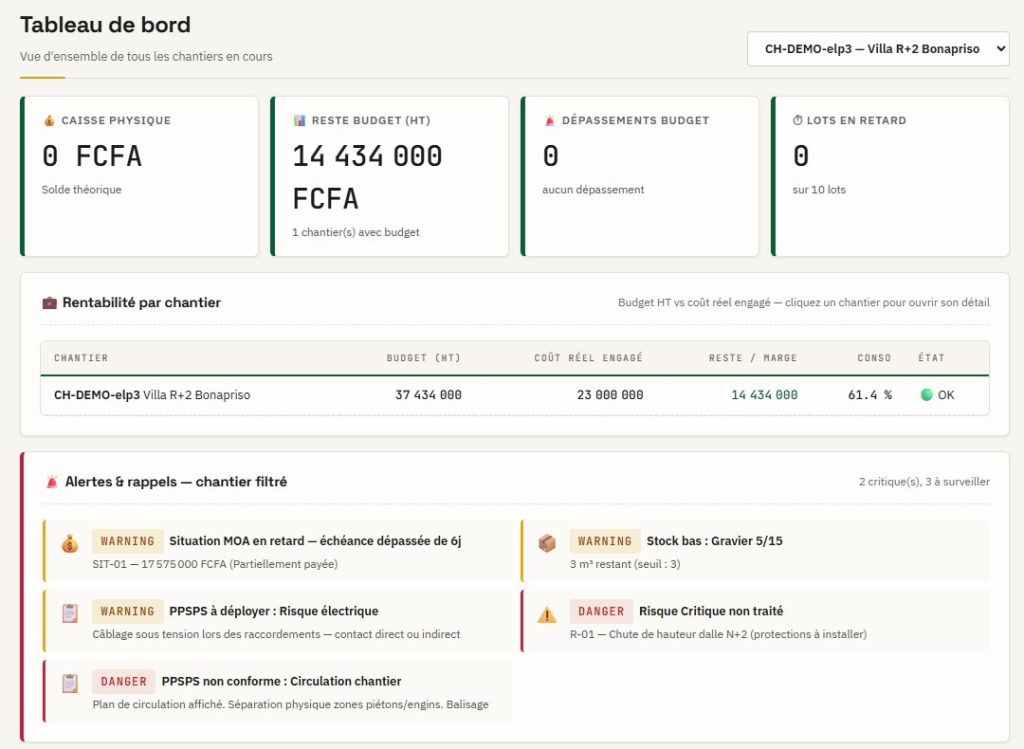Viewport: 1024px width, 749px height.
Task: Open the PPSPS à déployer Risque électrique alert
Action: 278,621
